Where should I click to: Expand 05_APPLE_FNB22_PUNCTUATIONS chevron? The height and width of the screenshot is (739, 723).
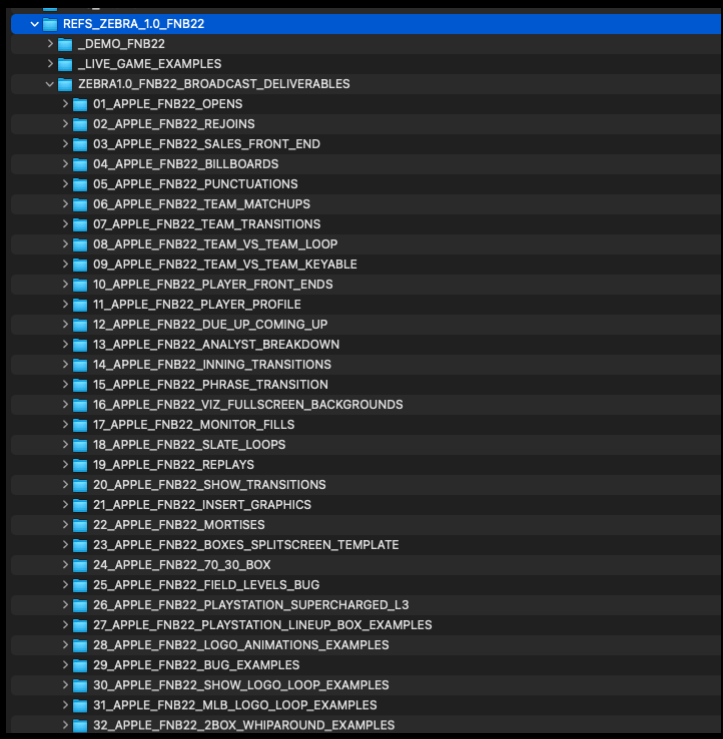[66, 184]
